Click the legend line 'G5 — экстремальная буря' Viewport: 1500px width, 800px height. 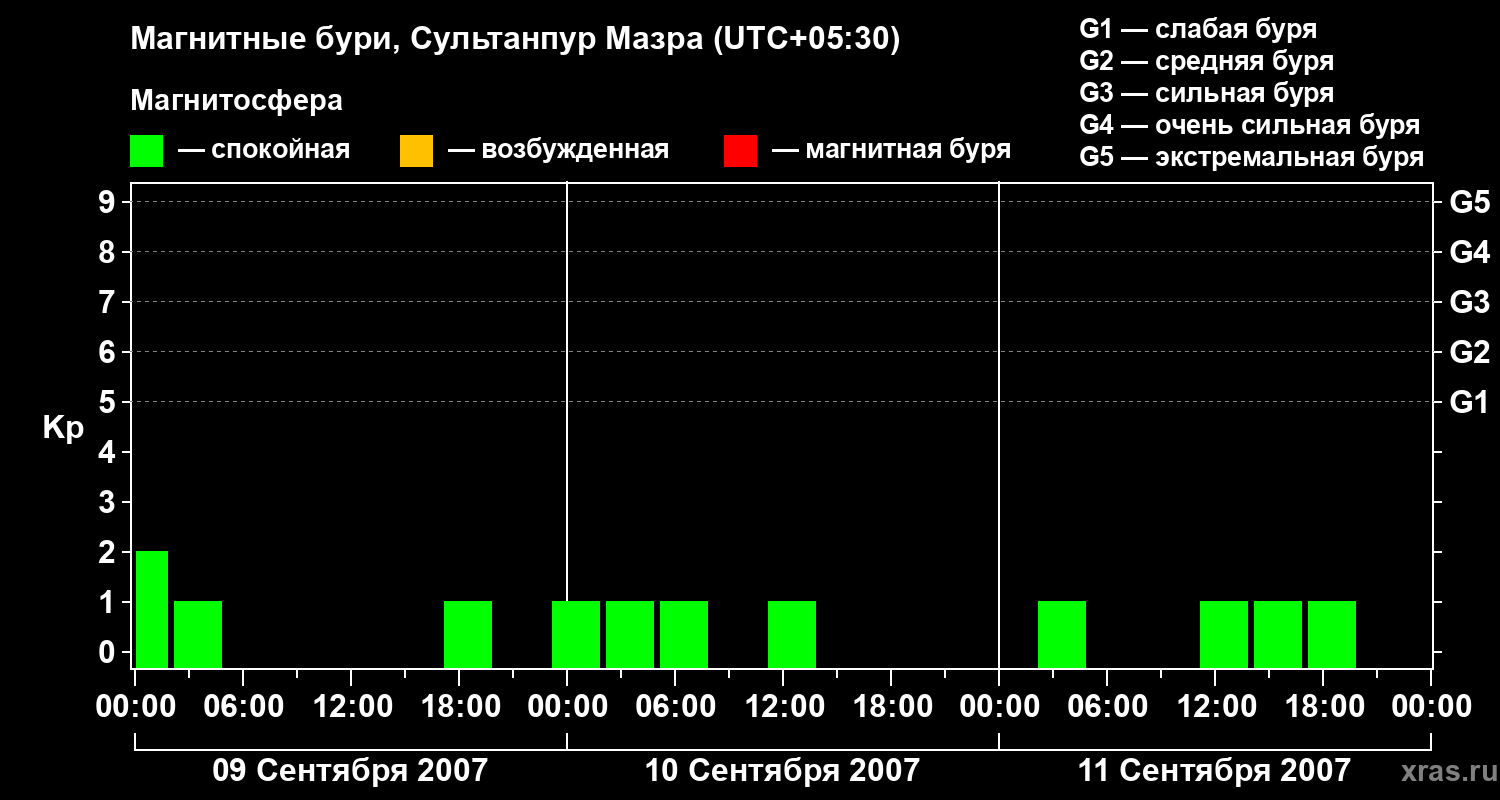[x=1252, y=158]
